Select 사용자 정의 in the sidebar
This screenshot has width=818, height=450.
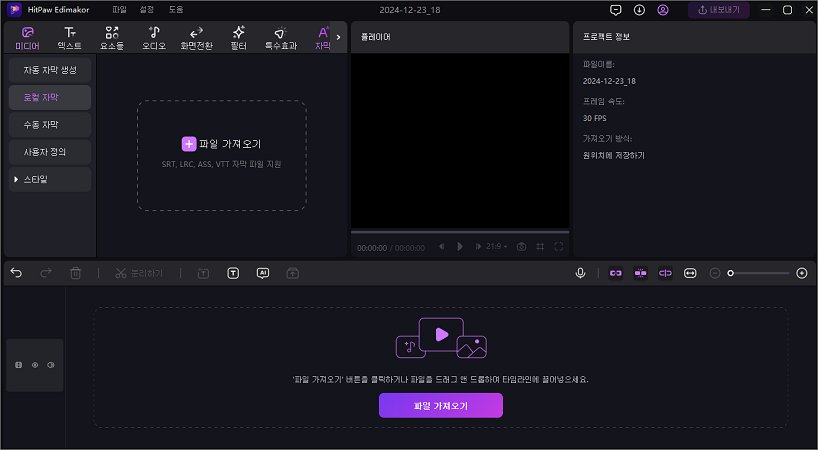point(50,152)
